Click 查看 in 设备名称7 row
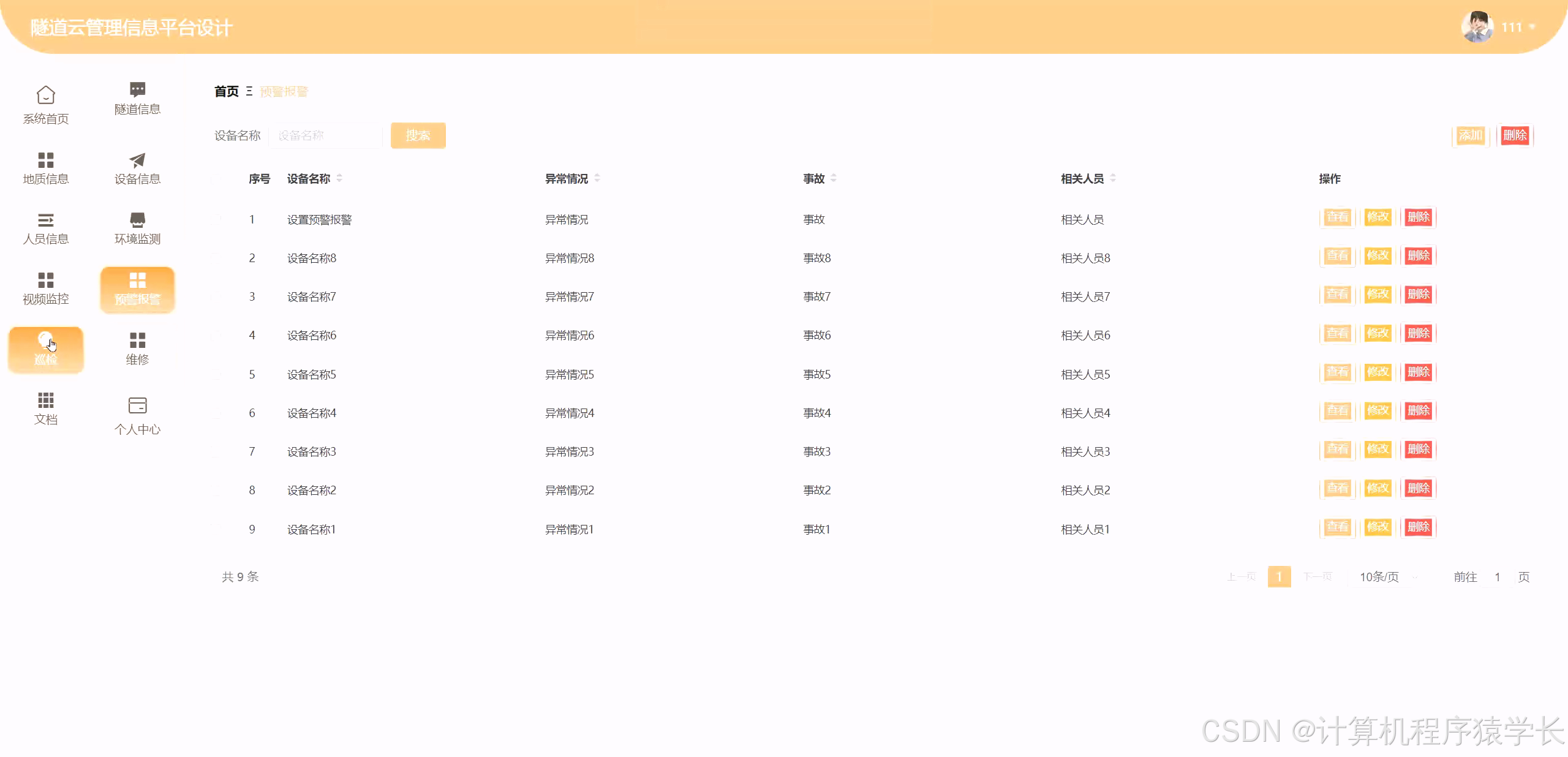Image resolution: width=1568 pixels, height=757 pixels. click(1337, 295)
